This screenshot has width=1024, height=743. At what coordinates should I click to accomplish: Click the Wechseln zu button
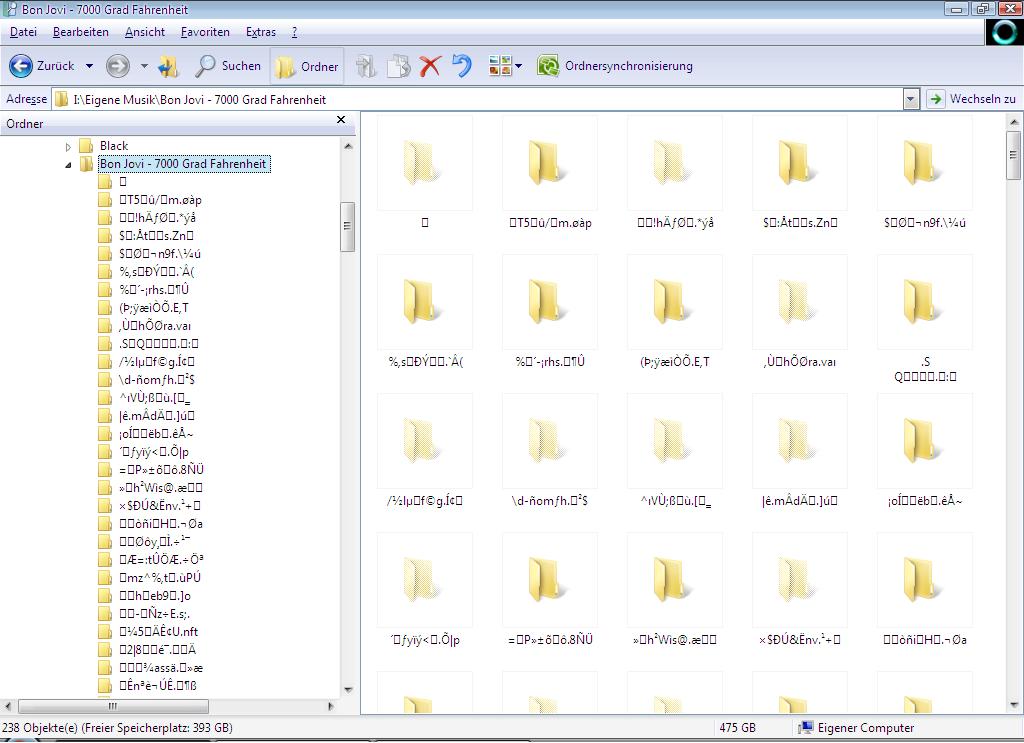tap(972, 99)
